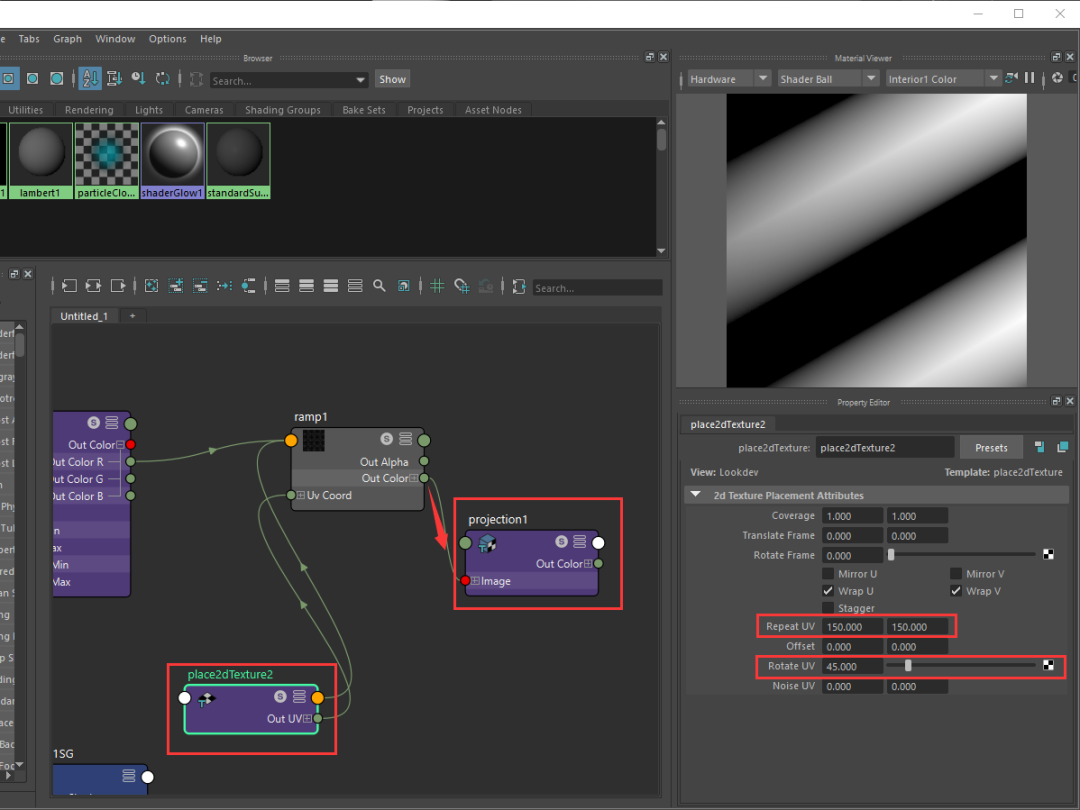Screen dimensions: 1080x810
Task: Click the graph materials on selected objects icon
Action: click(x=249, y=285)
